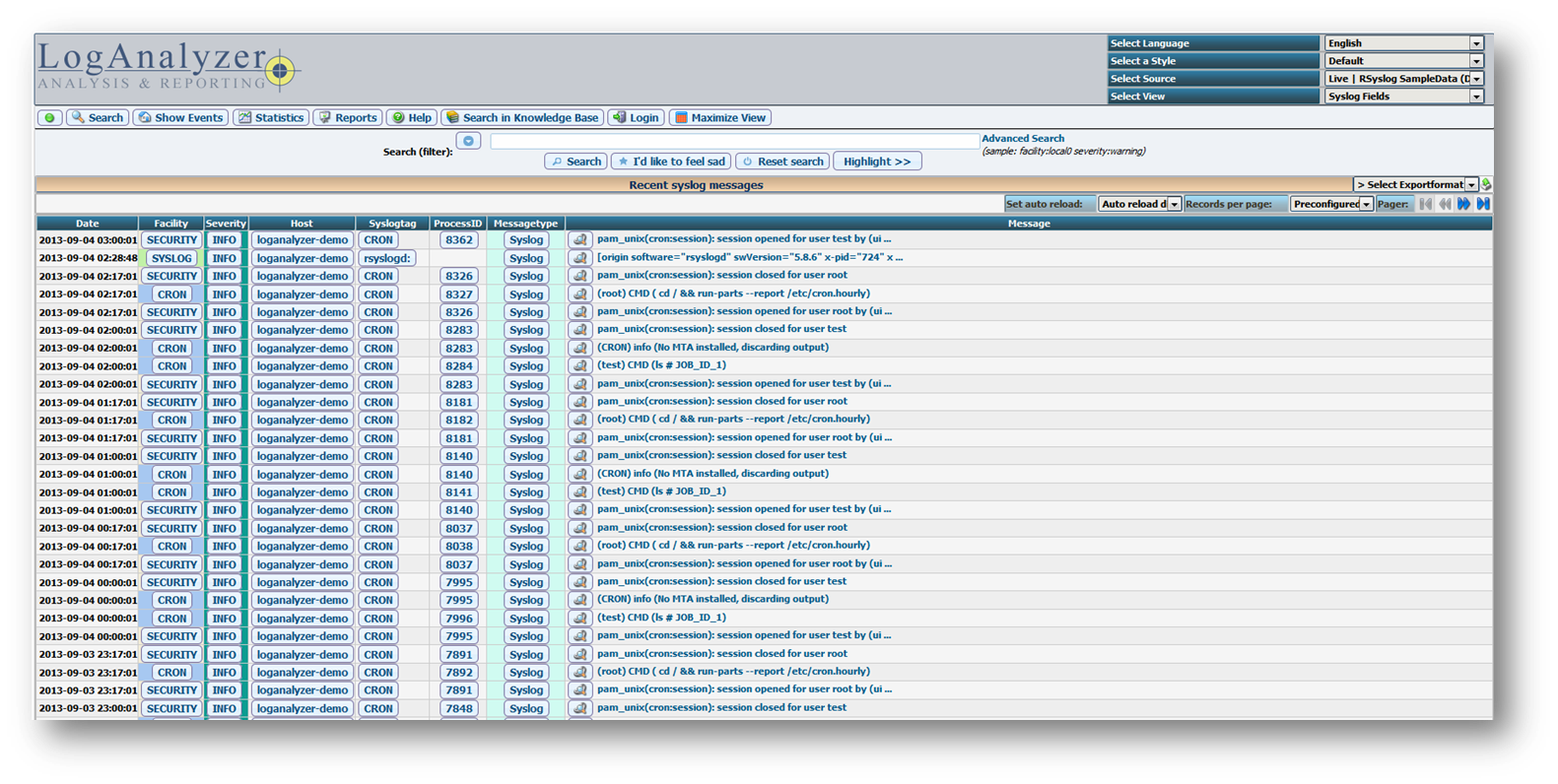Click into the Search filter input field

tap(733, 142)
